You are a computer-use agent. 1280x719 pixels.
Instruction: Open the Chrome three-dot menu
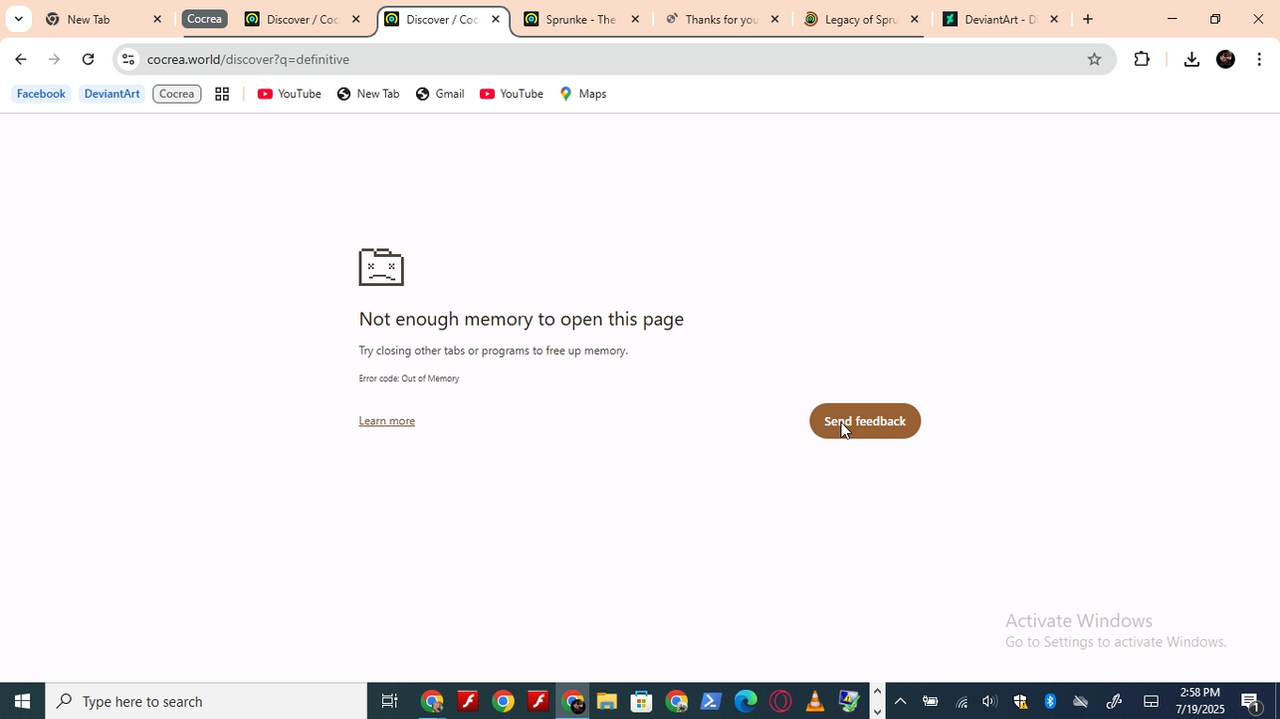(1259, 59)
